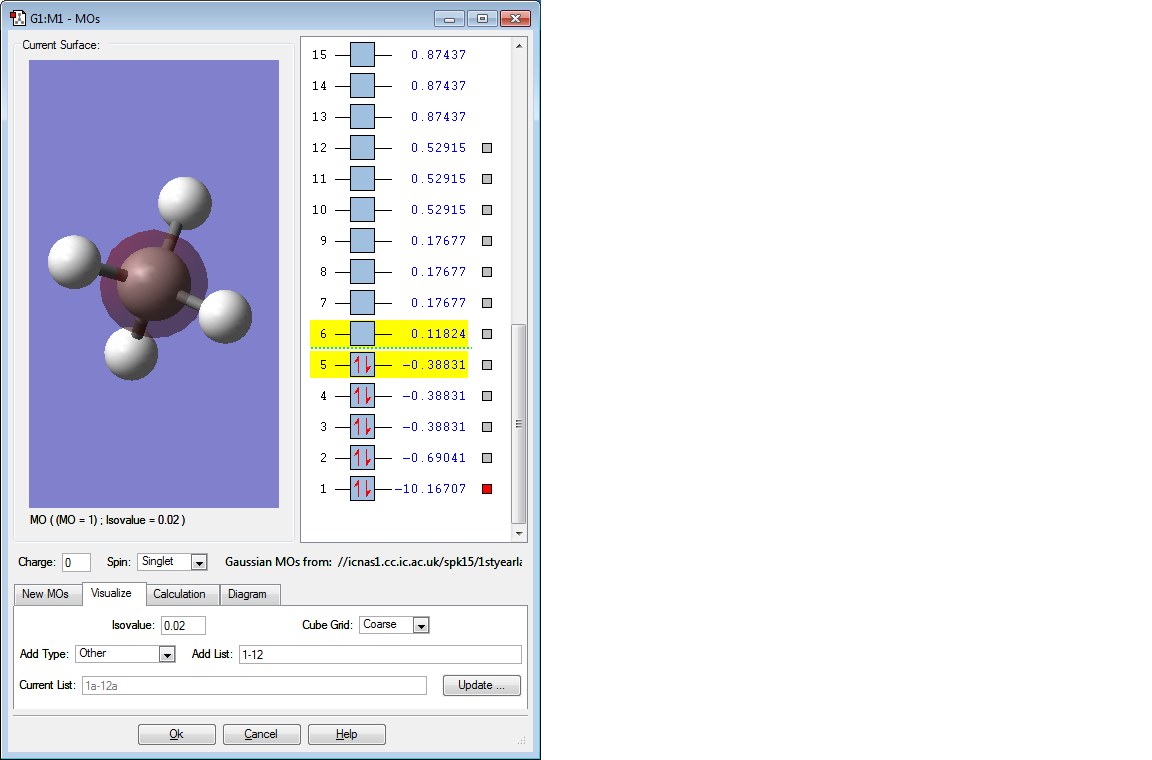Screen dimensions: 1152x760
Task: Select the orbital box for MO 9
Action: pyautogui.click(x=362, y=241)
